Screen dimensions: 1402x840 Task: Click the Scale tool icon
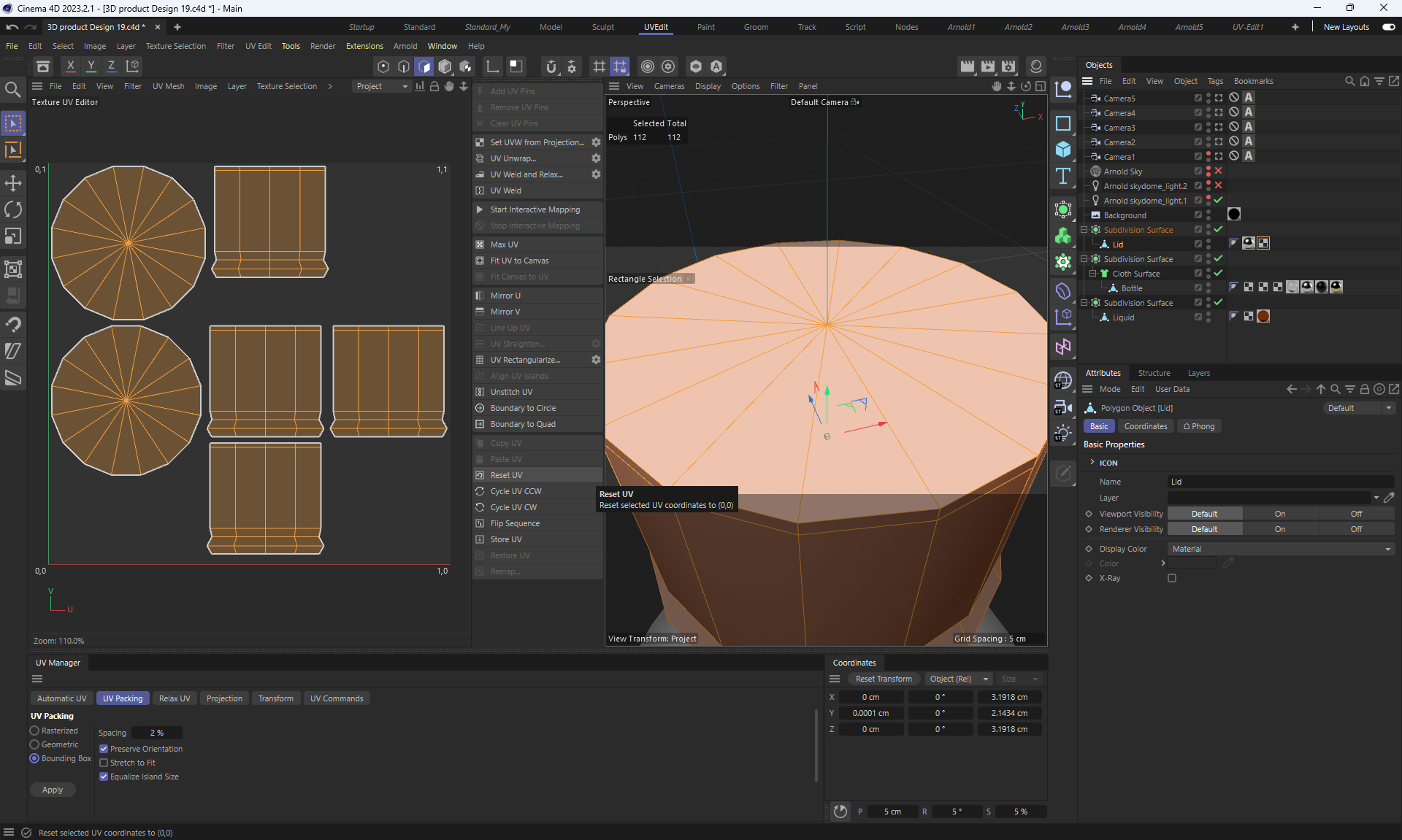(x=13, y=236)
